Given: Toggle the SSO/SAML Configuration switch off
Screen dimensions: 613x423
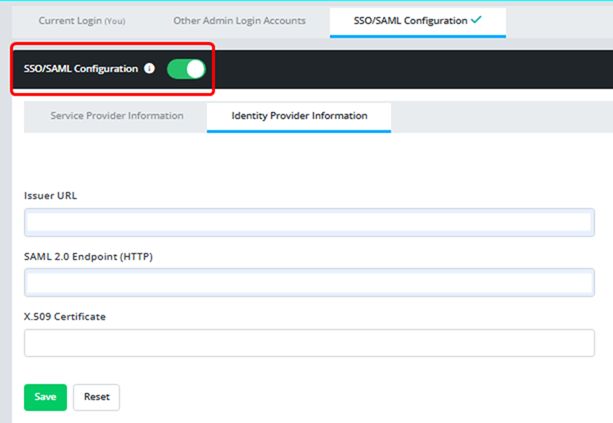Looking at the screenshot, I should (x=186, y=69).
